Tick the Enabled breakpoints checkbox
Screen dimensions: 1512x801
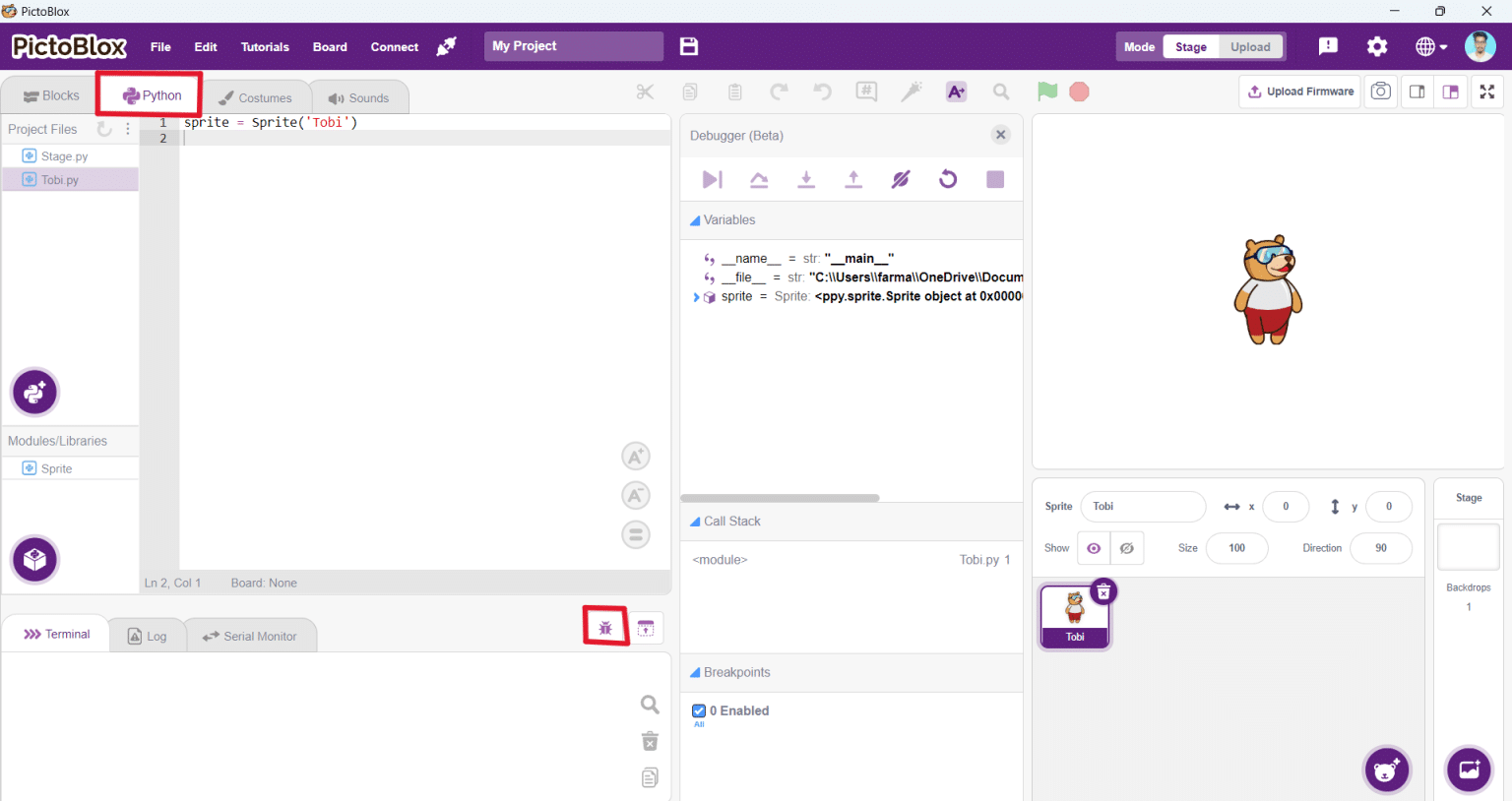699,710
